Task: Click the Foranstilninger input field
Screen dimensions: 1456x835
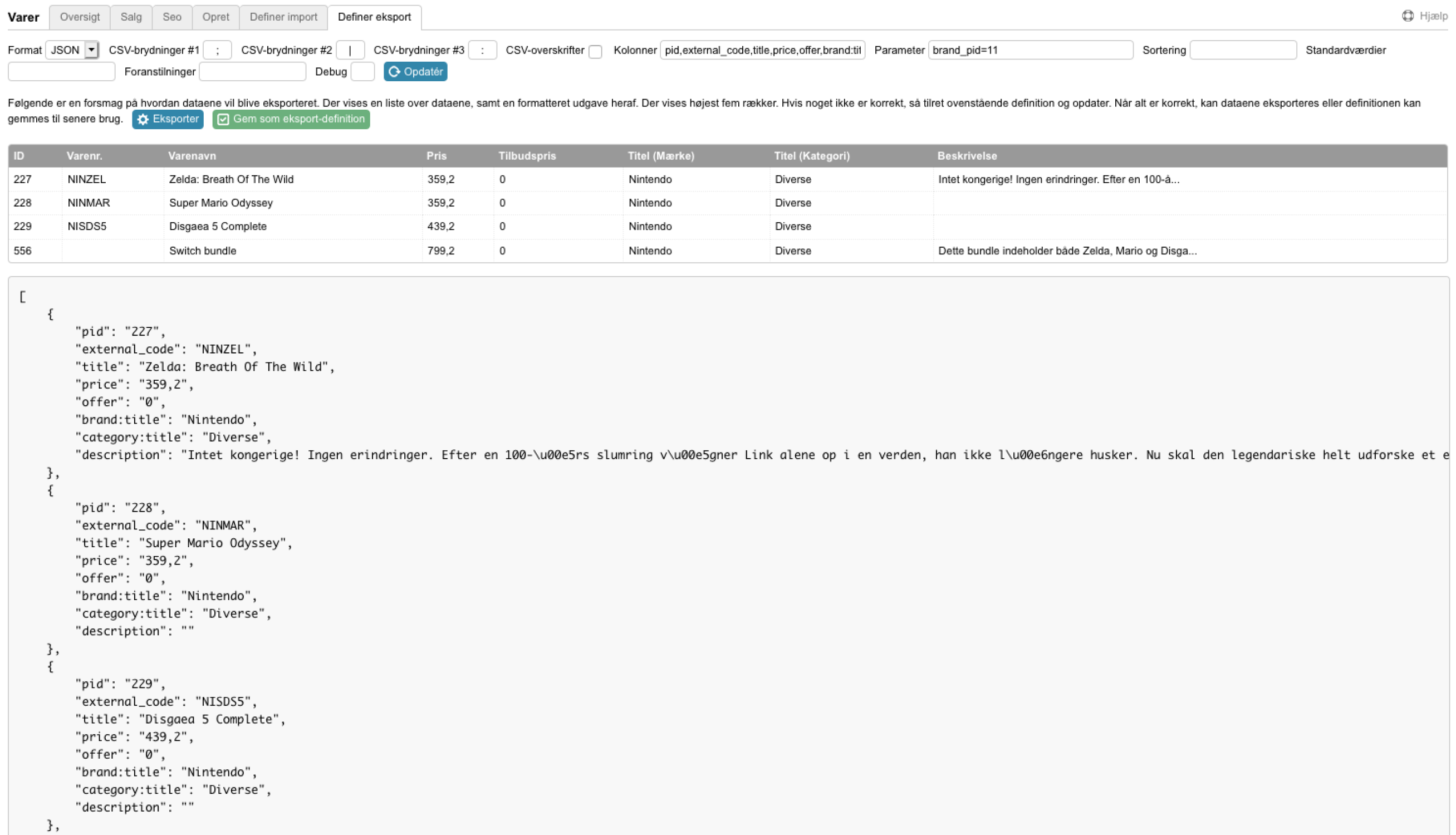Action: click(252, 72)
